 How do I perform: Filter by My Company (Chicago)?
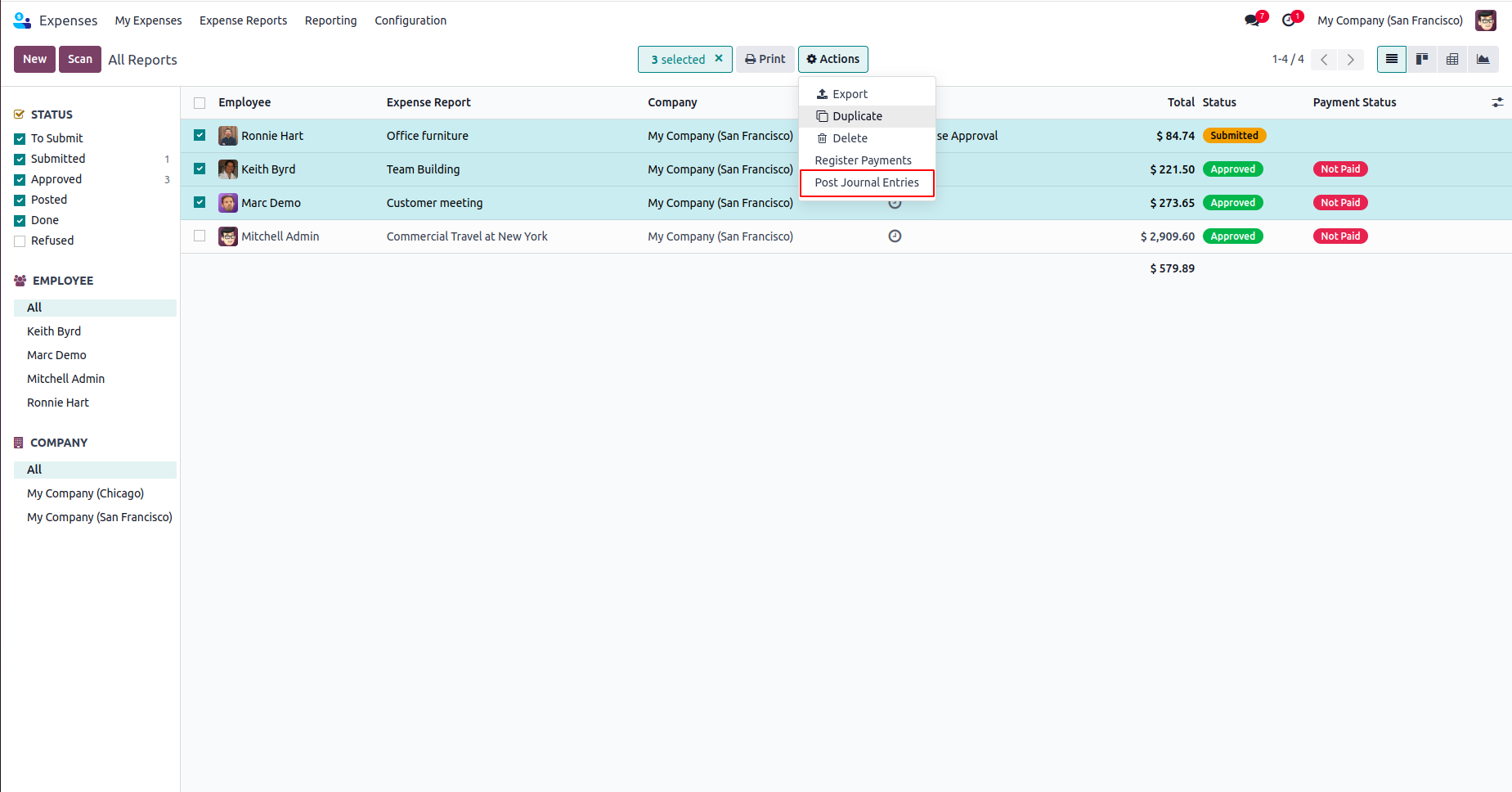click(85, 493)
